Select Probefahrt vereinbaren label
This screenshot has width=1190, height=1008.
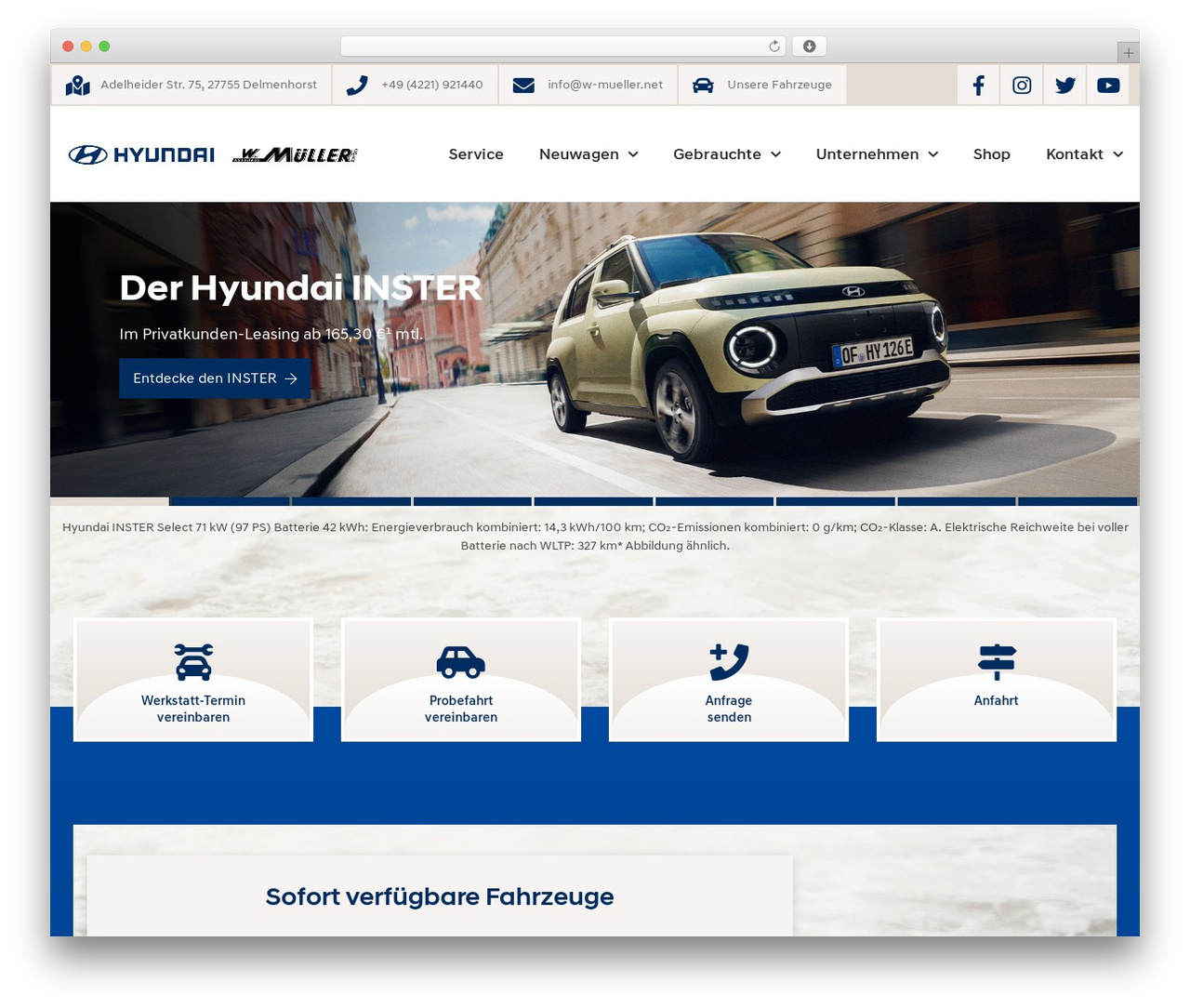461,709
